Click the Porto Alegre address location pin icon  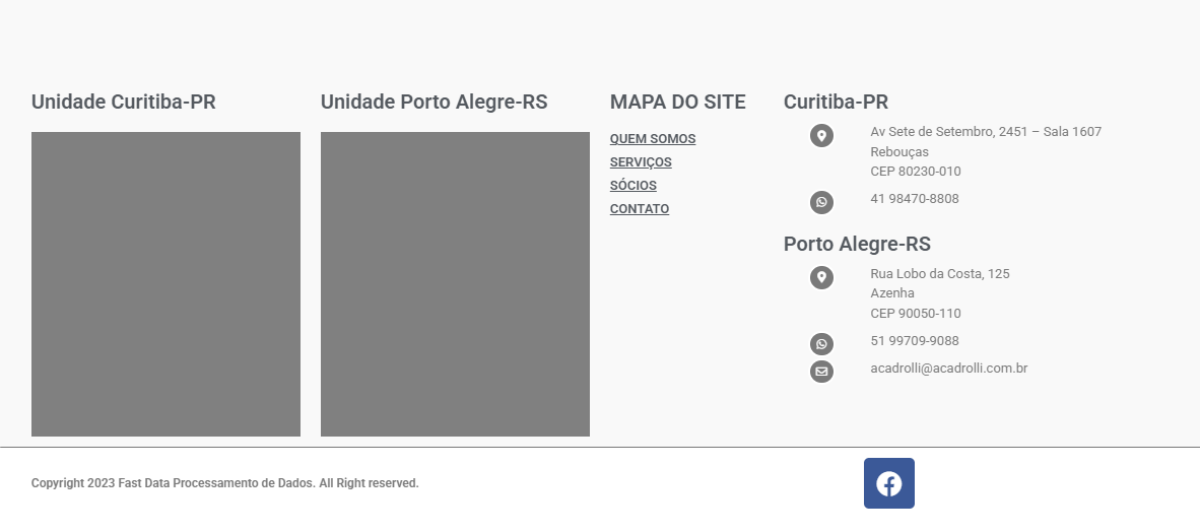coord(821,278)
